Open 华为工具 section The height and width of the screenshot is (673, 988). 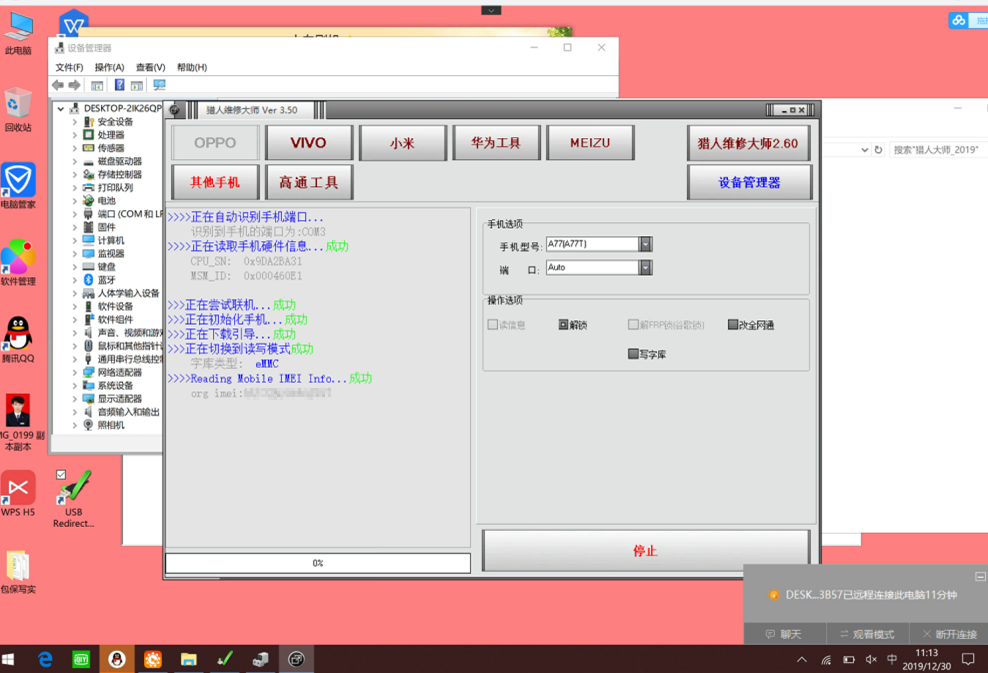[x=496, y=143]
